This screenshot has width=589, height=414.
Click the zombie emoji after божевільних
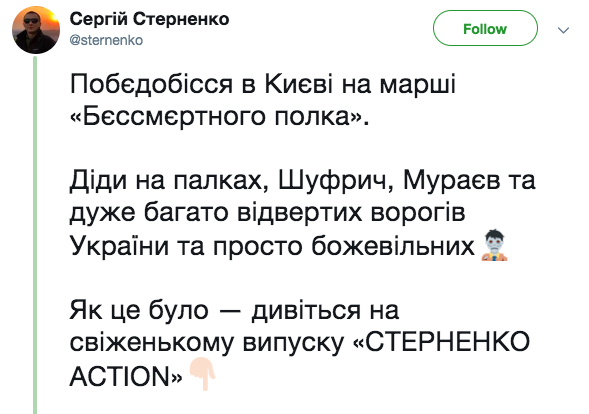click(x=494, y=245)
